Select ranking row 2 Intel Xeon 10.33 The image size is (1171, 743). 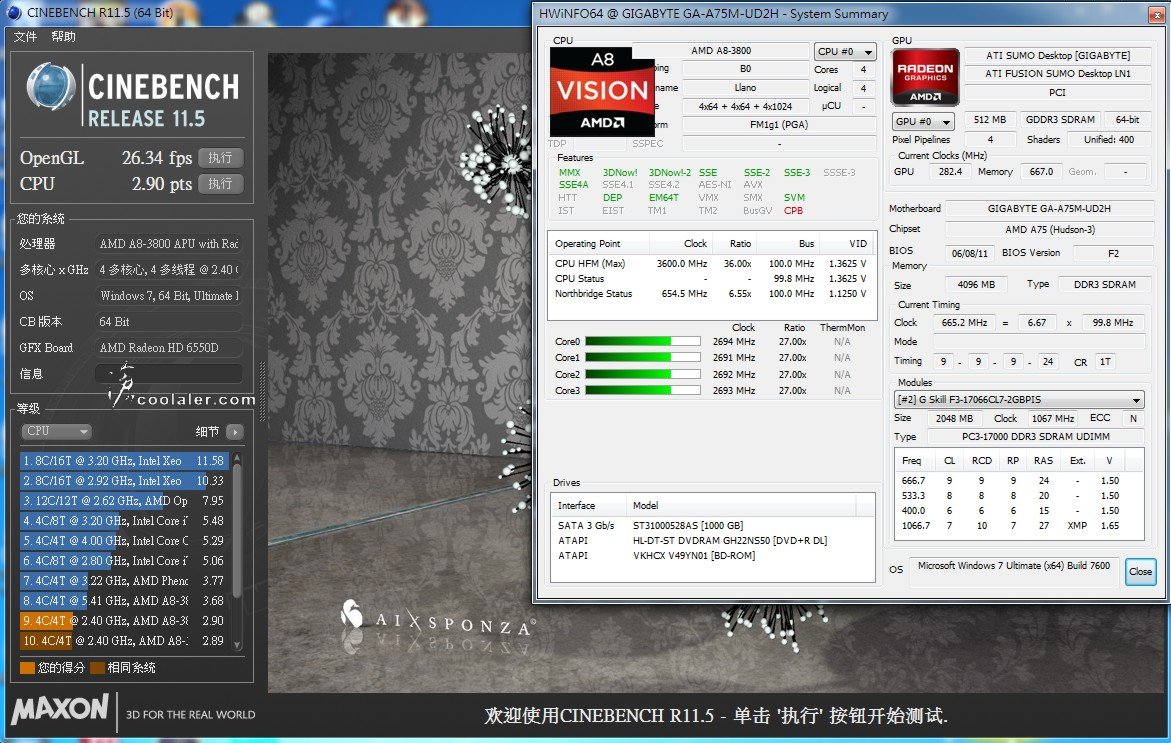point(124,481)
